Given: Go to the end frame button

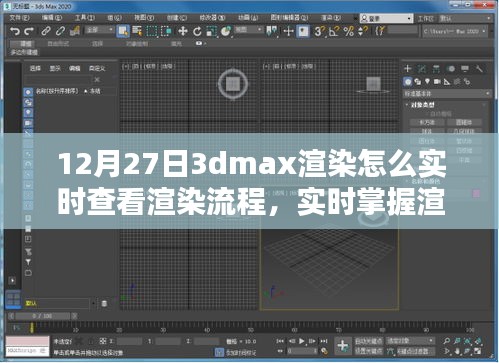Looking at the screenshot, I should pos(324,341).
